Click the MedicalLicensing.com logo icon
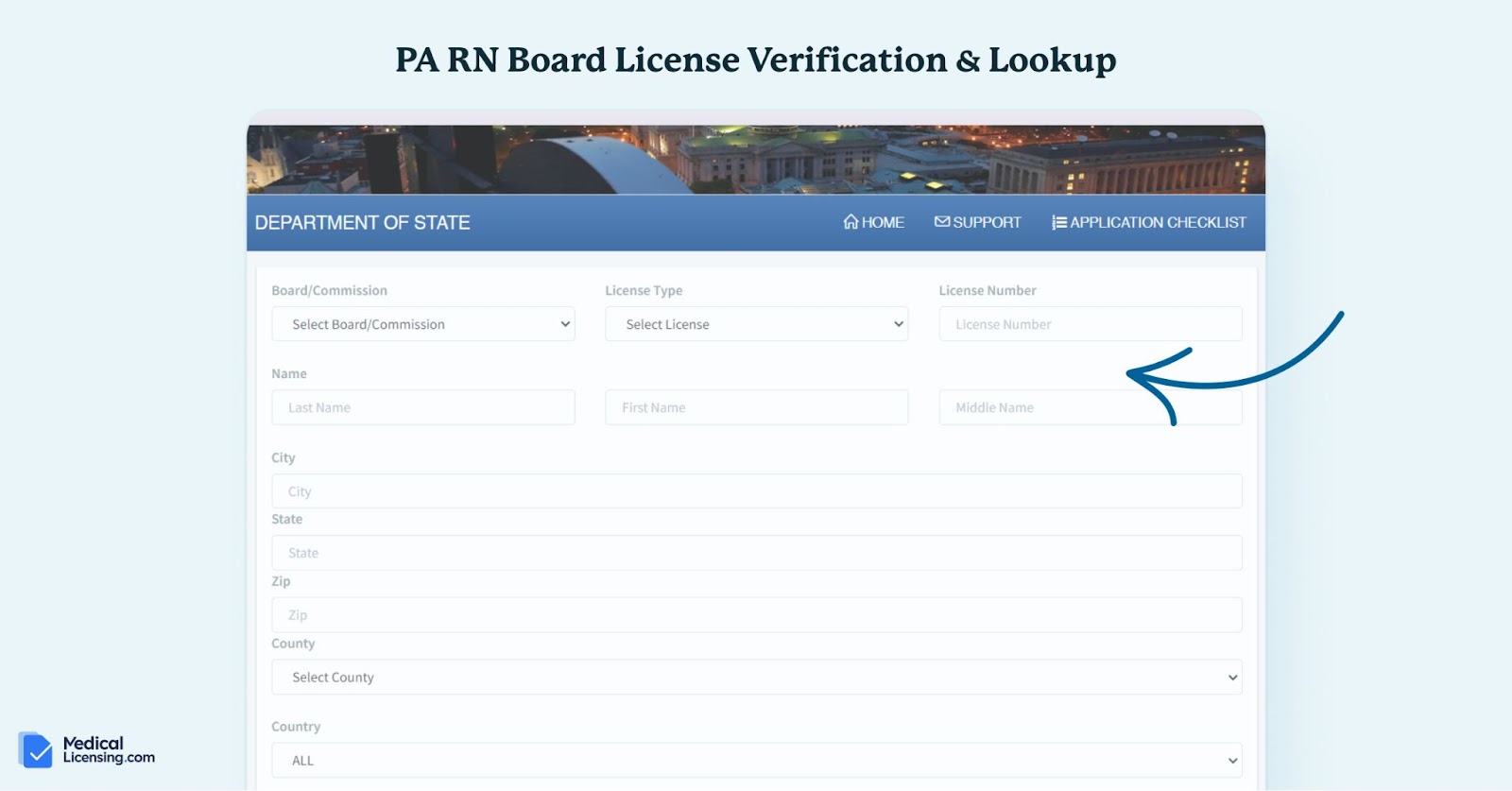 [36, 749]
